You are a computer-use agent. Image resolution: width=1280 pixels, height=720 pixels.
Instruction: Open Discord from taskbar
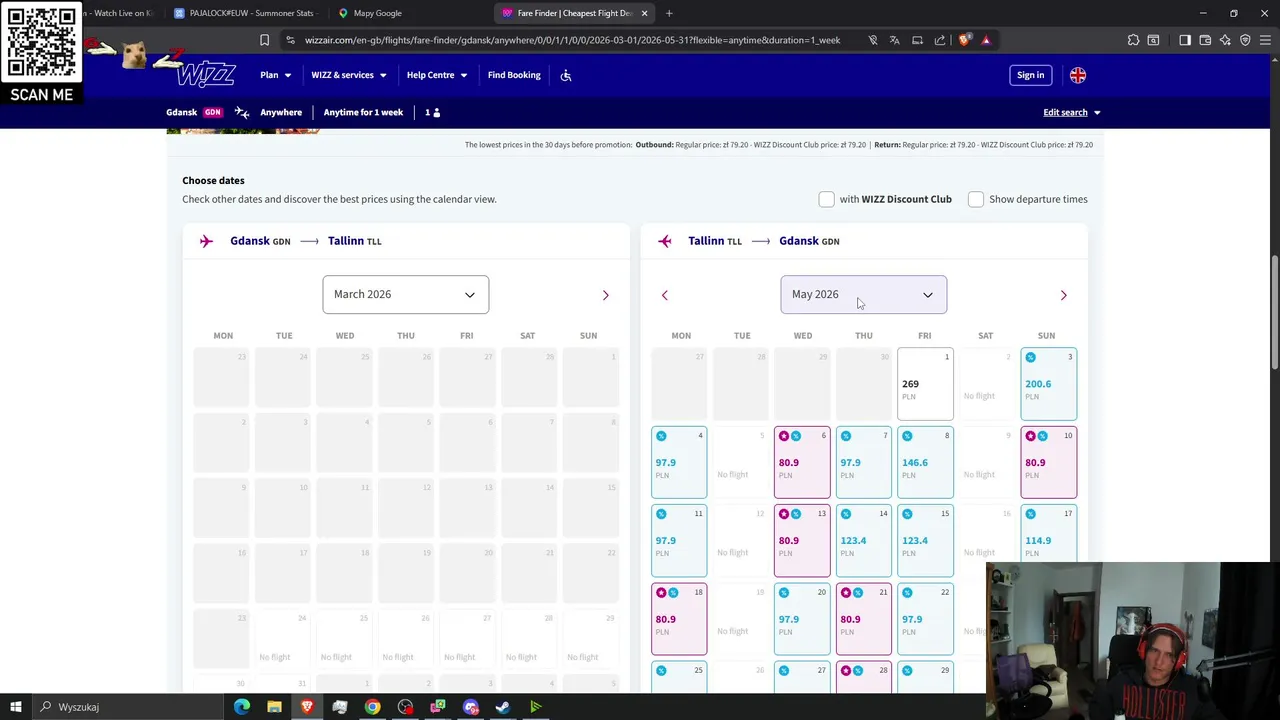pos(470,707)
